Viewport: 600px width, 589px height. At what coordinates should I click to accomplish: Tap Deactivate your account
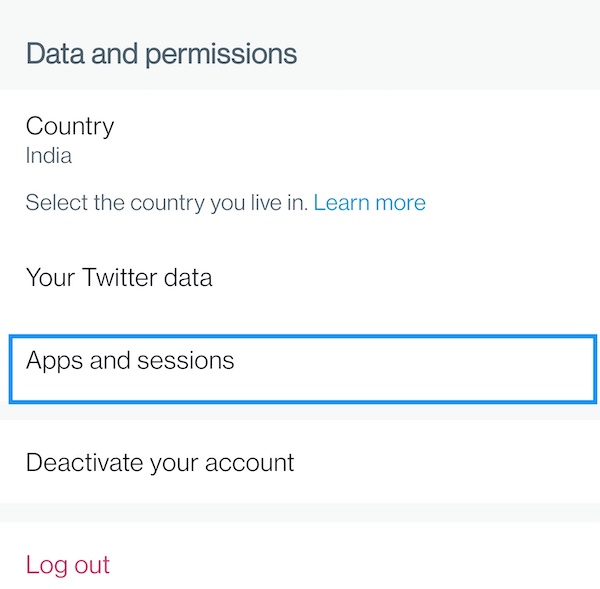point(160,463)
